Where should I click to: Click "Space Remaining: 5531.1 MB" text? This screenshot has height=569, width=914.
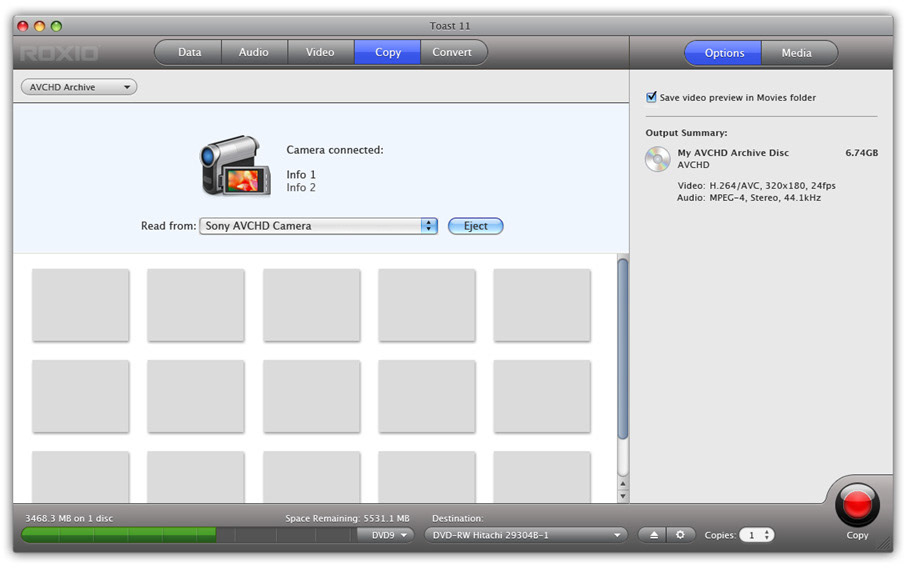347,518
